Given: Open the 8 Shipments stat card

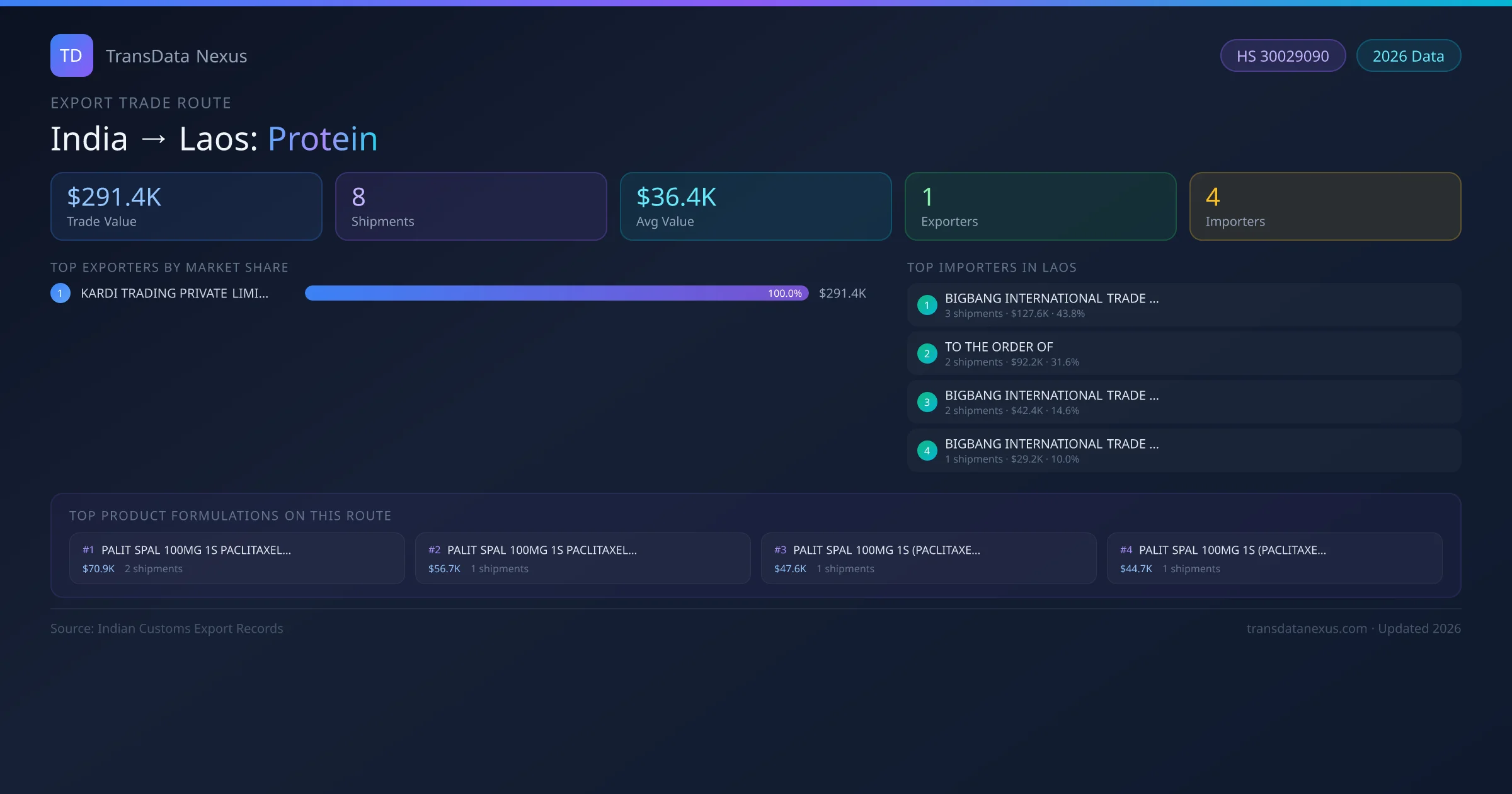Looking at the screenshot, I should (x=471, y=207).
